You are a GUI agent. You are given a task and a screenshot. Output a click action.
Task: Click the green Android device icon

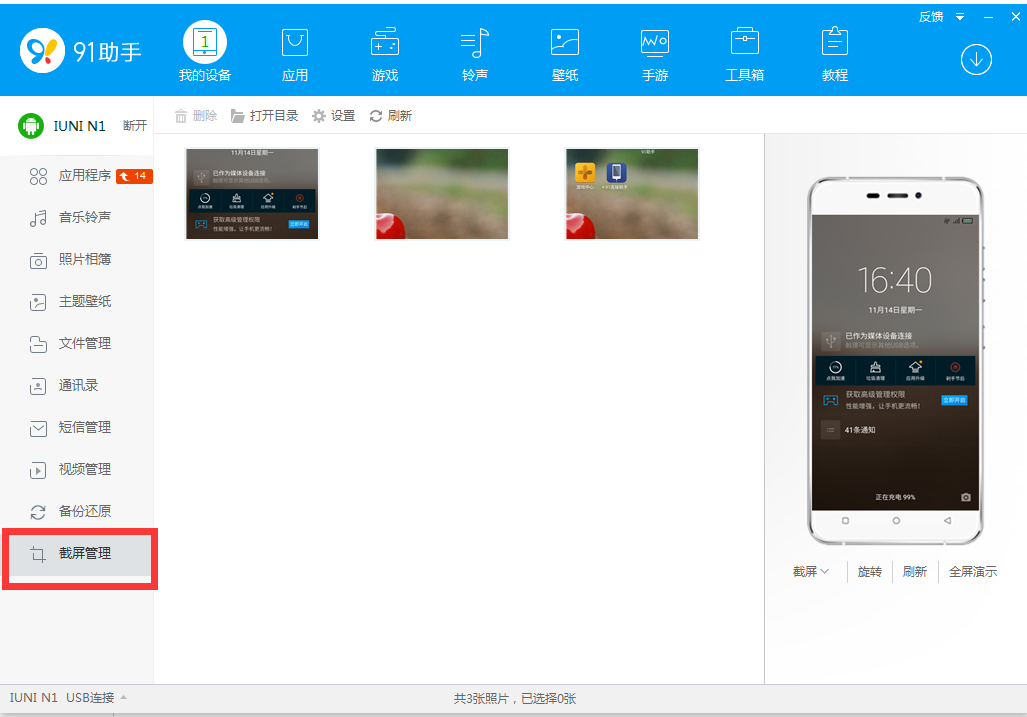click(30, 126)
